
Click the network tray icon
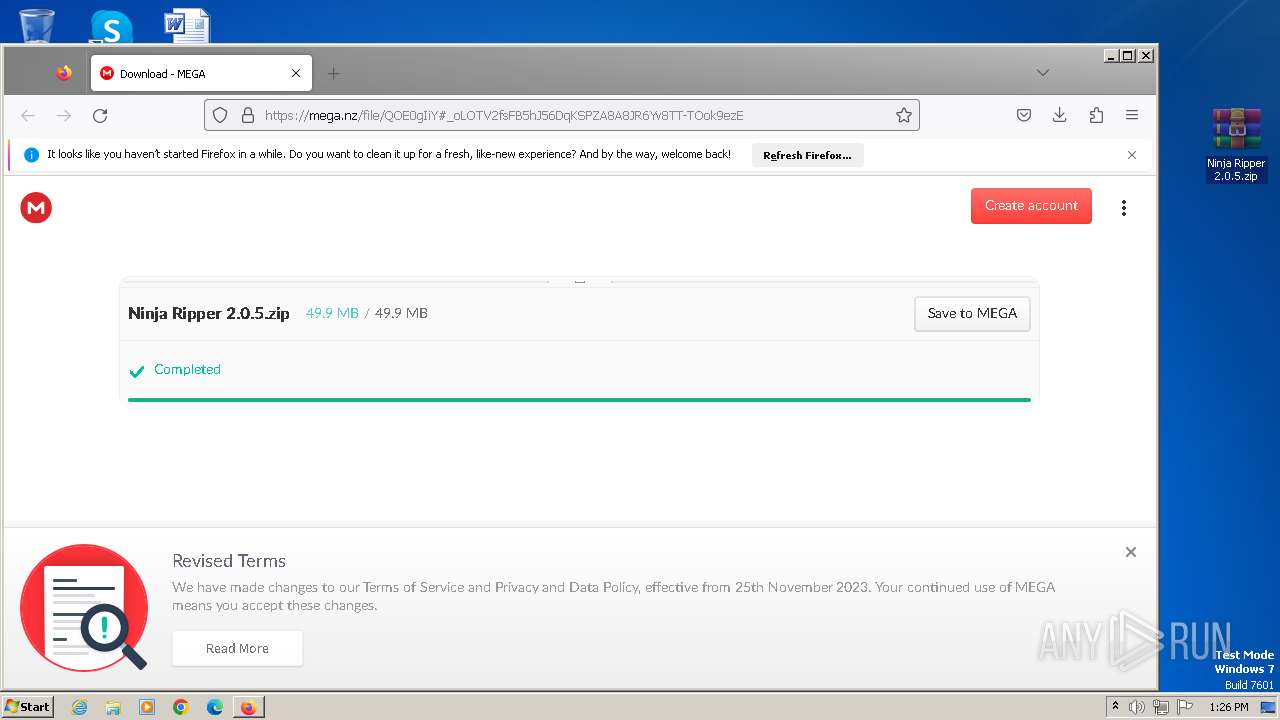(x=1161, y=707)
